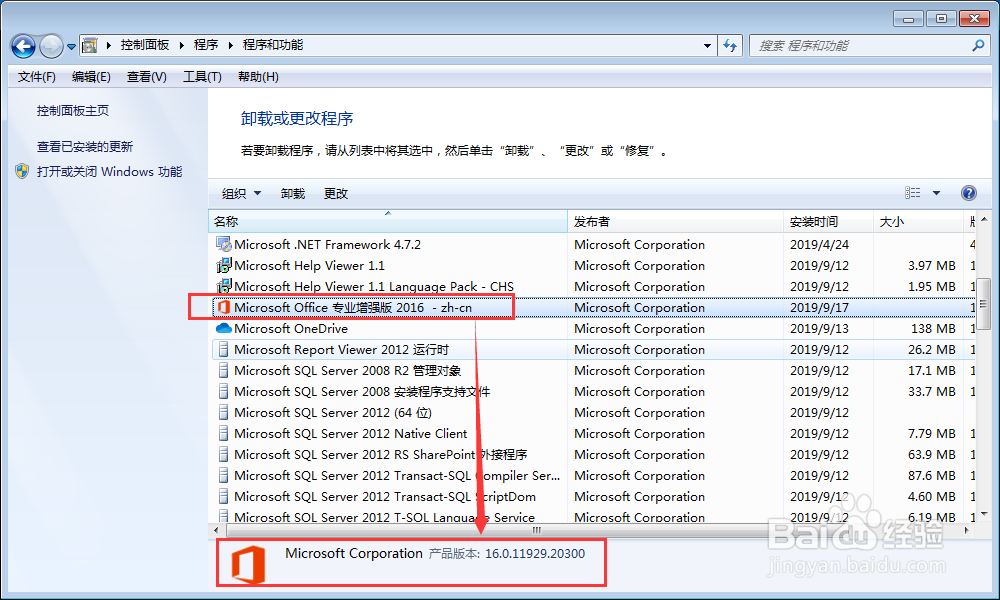Open the 编辑(E) menu
The width and height of the screenshot is (1000, 600).
click(x=91, y=77)
